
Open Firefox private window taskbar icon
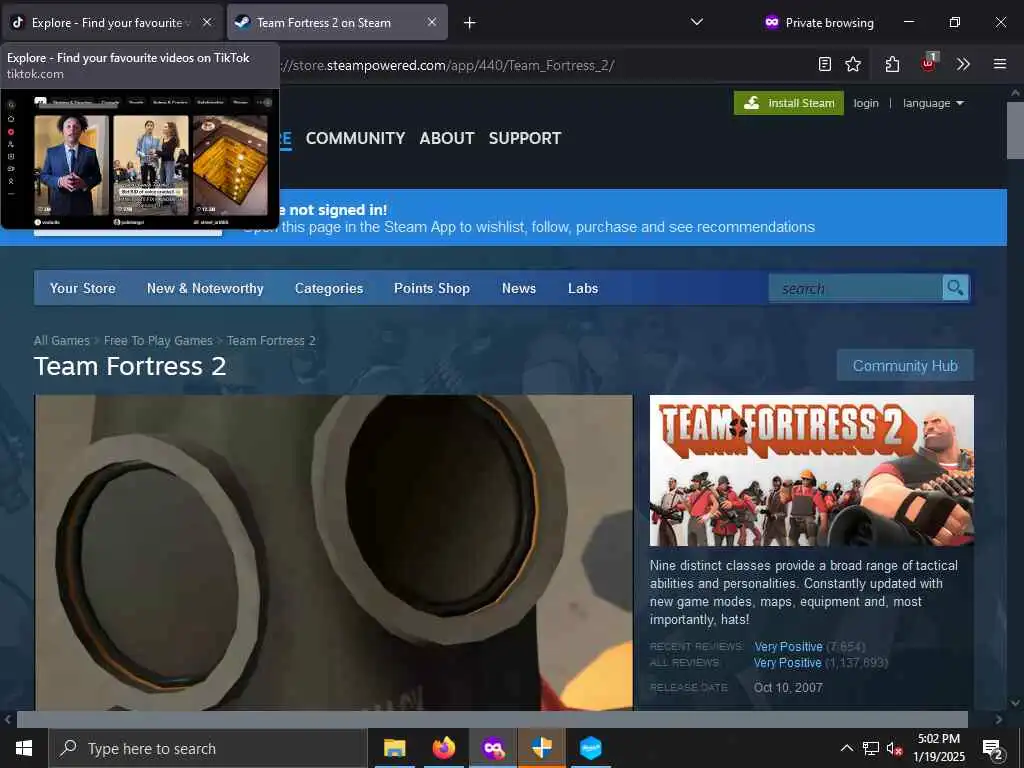click(x=492, y=748)
